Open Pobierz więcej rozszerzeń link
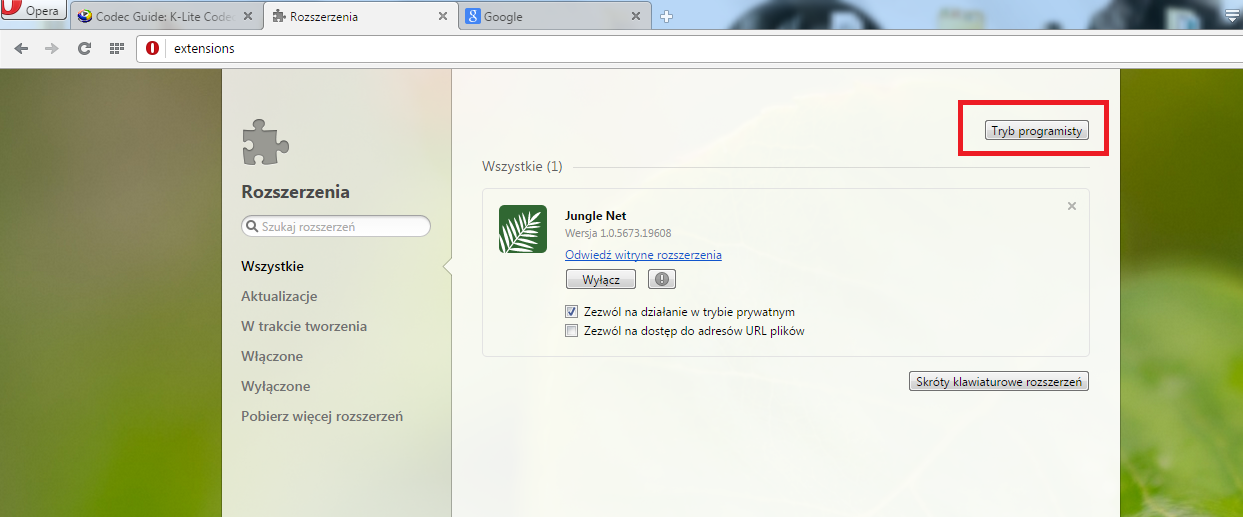This screenshot has height=517, width=1243. 322,416
